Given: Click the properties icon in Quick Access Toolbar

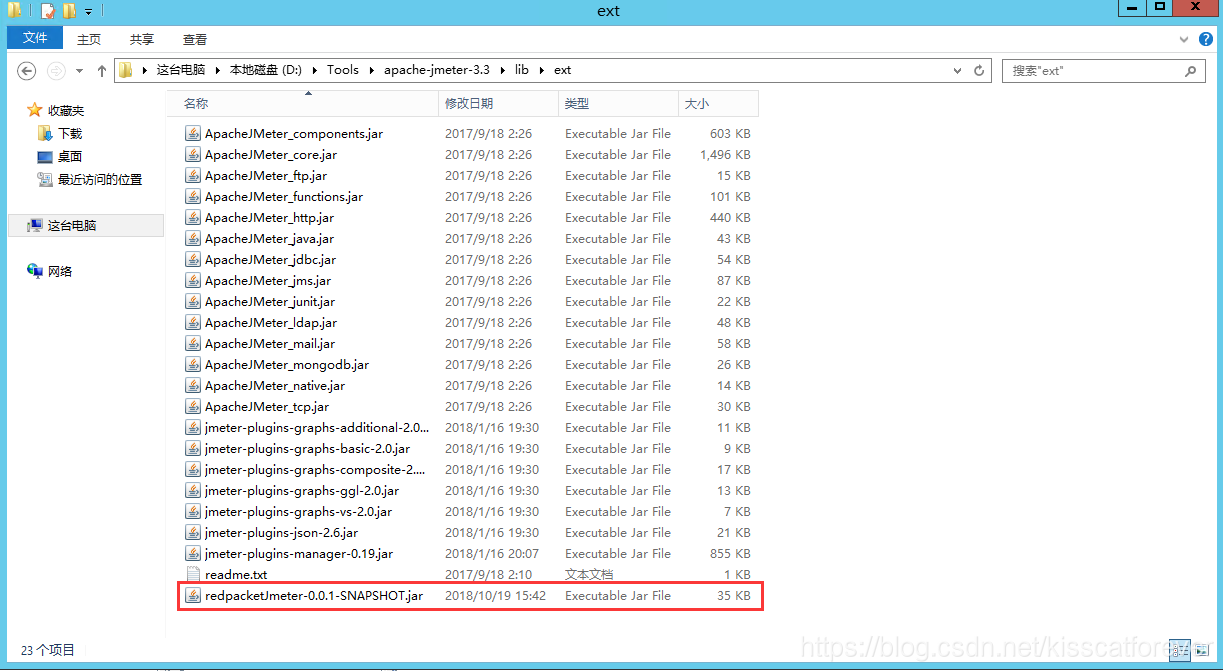Looking at the screenshot, I should click(x=48, y=11).
